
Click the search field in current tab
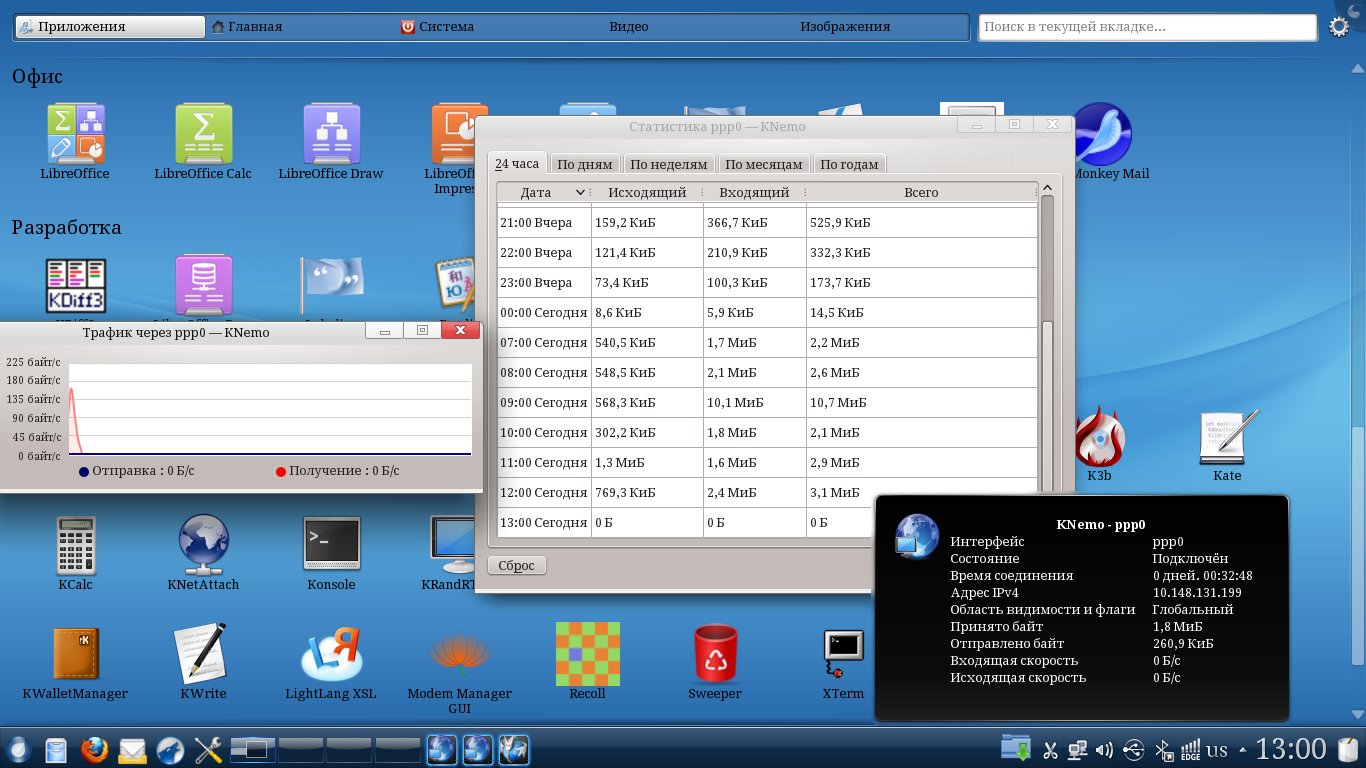1146,27
